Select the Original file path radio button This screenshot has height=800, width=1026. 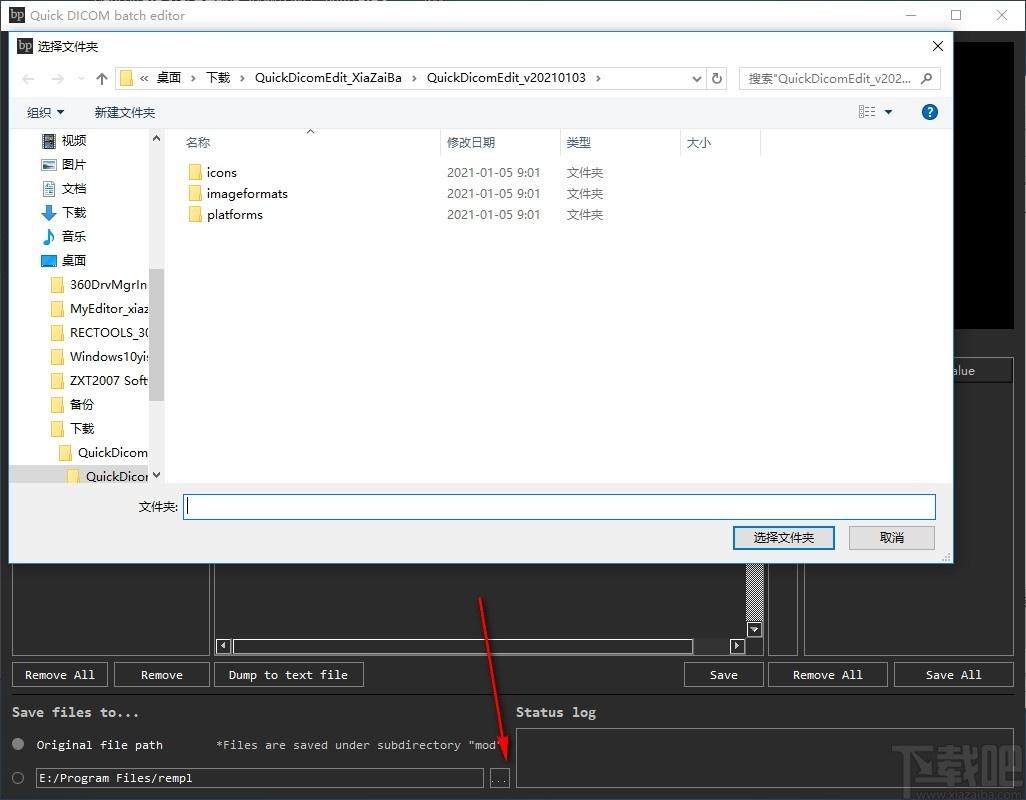18,744
